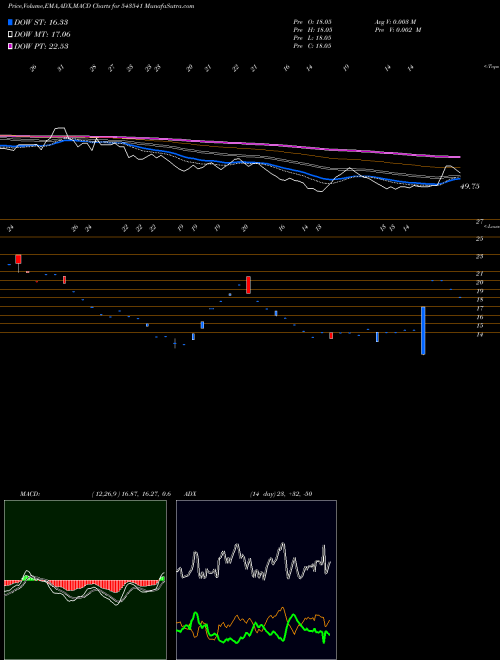Click the 23 price axis label
Viewport: 500px width, 660px height.
click(479, 256)
